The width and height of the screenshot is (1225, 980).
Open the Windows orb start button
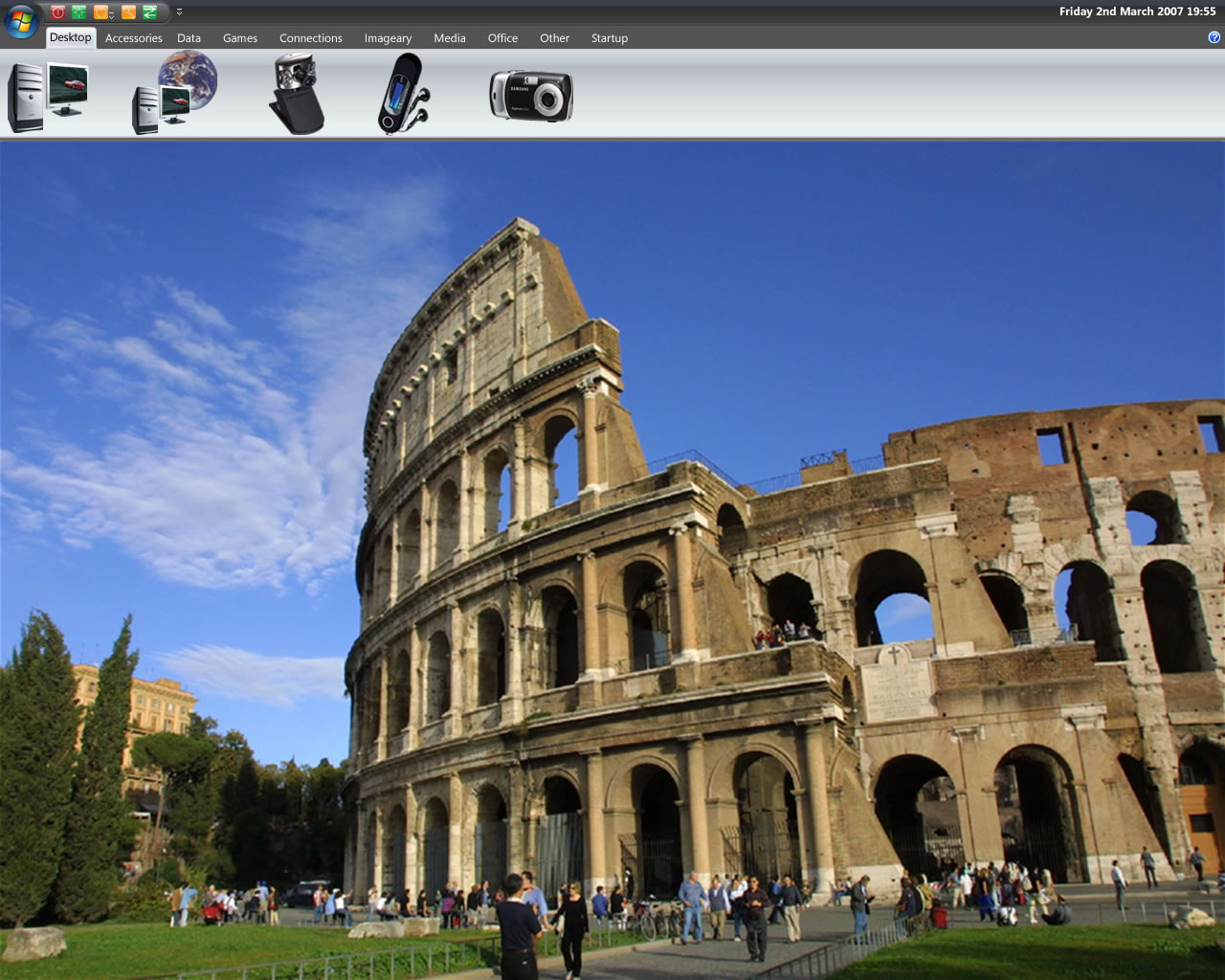click(x=20, y=19)
